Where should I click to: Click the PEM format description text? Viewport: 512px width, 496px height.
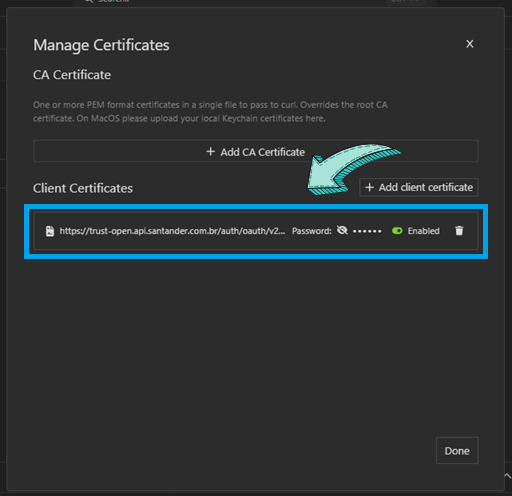click(x=210, y=111)
